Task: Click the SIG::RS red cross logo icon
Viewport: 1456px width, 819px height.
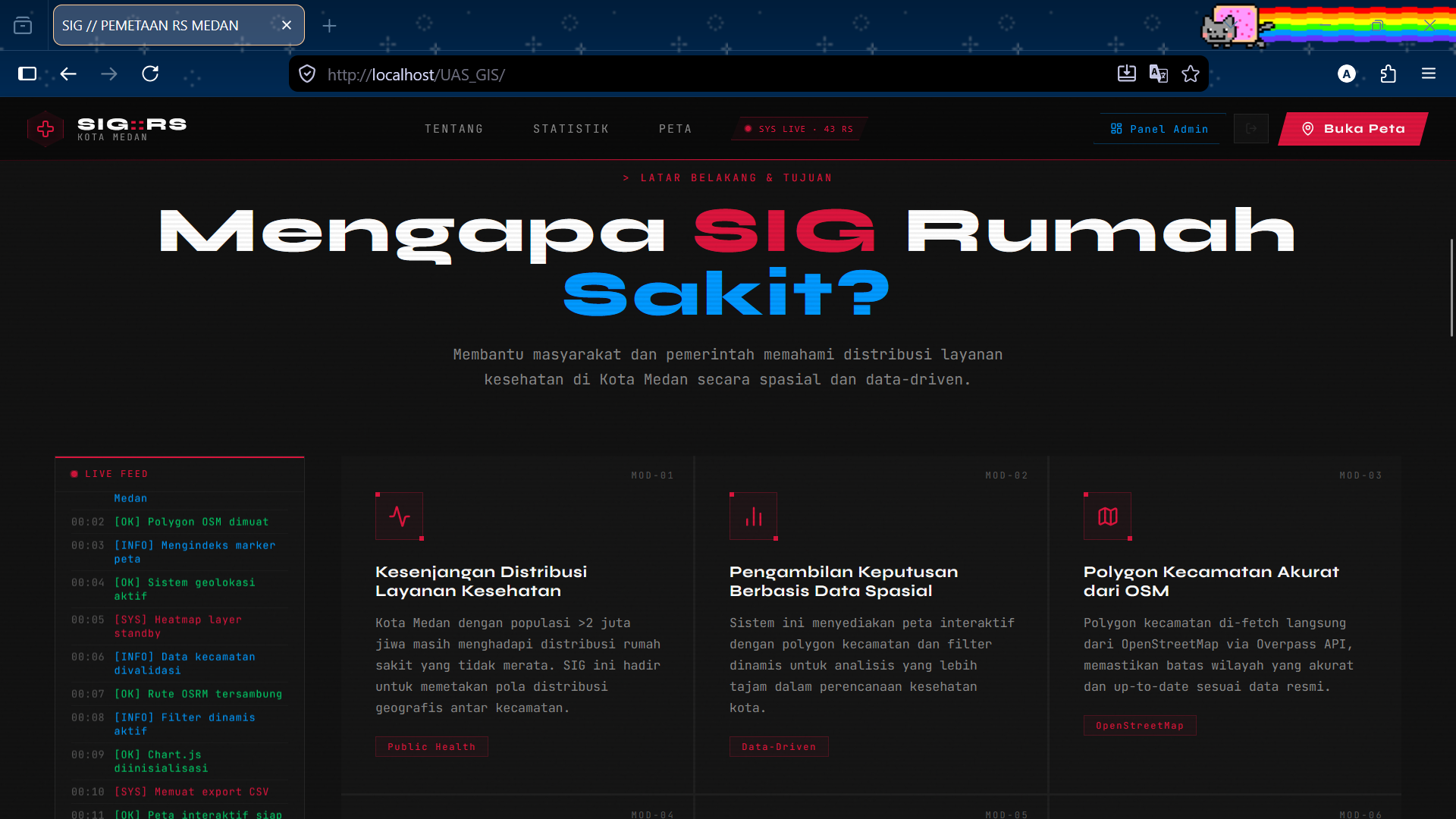Action: click(45, 129)
